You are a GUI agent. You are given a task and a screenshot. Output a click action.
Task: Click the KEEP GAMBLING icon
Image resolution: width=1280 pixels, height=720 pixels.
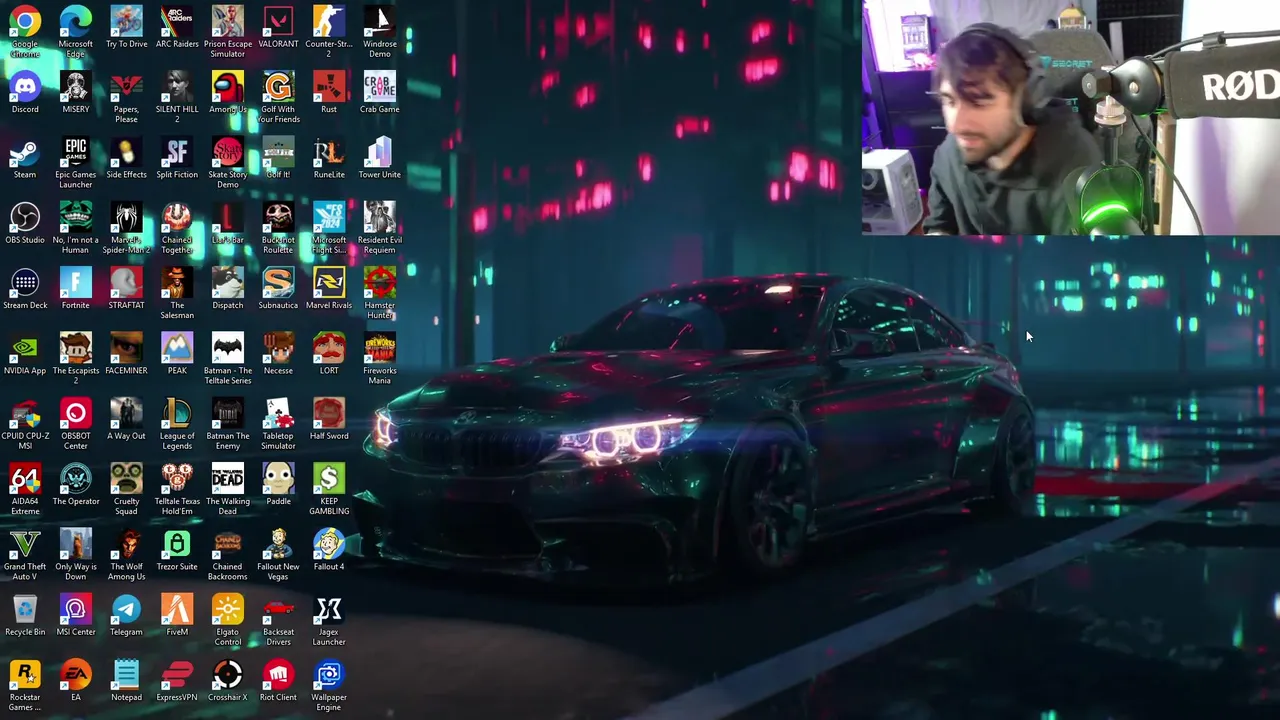click(329, 478)
